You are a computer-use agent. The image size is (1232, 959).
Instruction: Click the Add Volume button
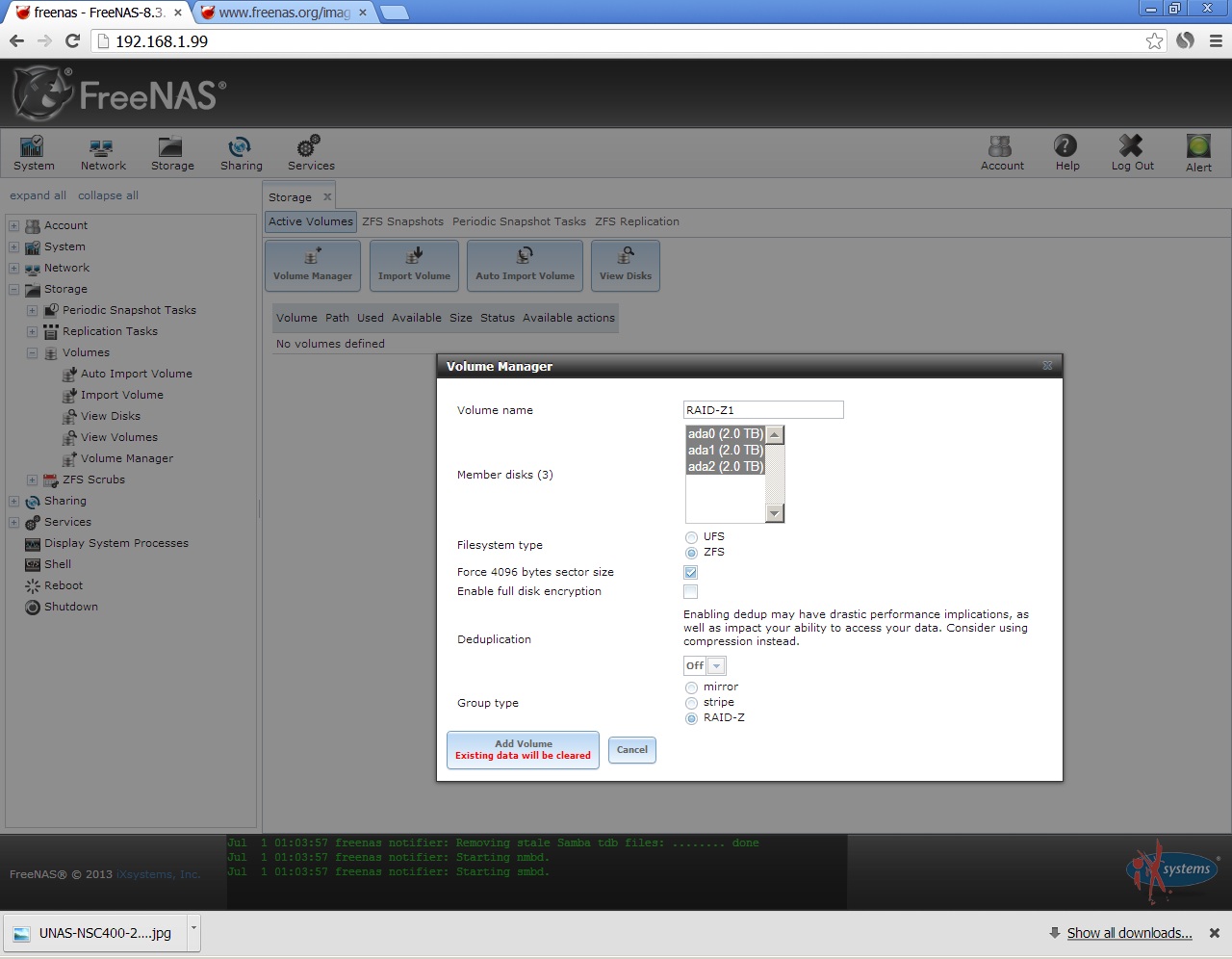point(523,750)
